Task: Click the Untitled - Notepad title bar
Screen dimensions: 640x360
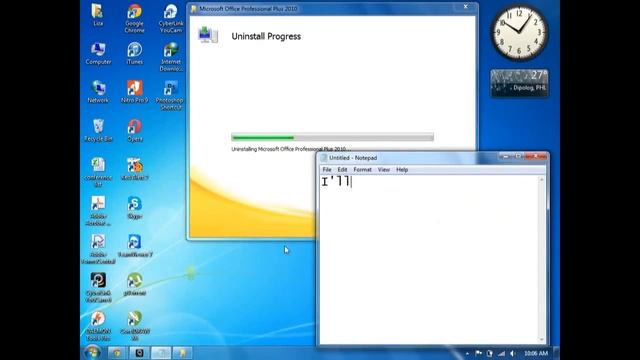Action: click(x=408, y=158)
